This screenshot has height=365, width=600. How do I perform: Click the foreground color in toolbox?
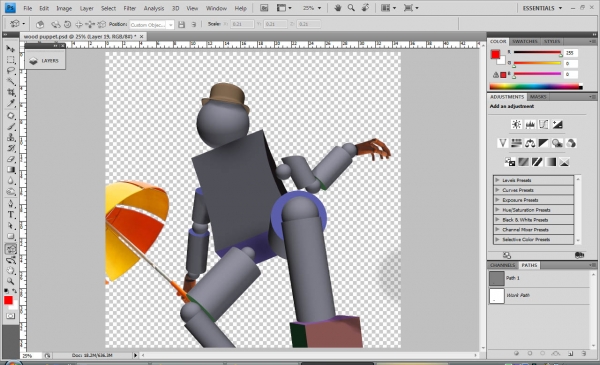point(8,300)
